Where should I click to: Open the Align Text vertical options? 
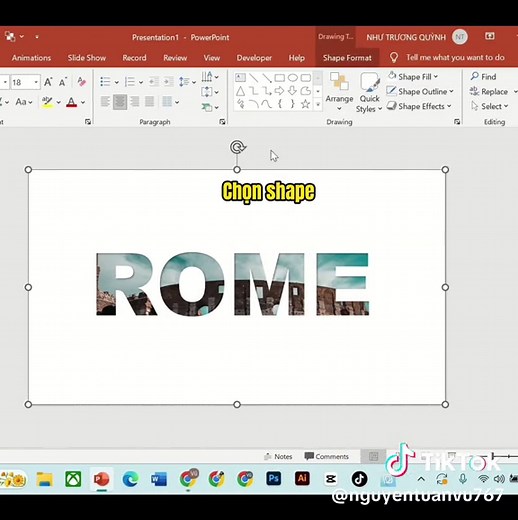210,92
